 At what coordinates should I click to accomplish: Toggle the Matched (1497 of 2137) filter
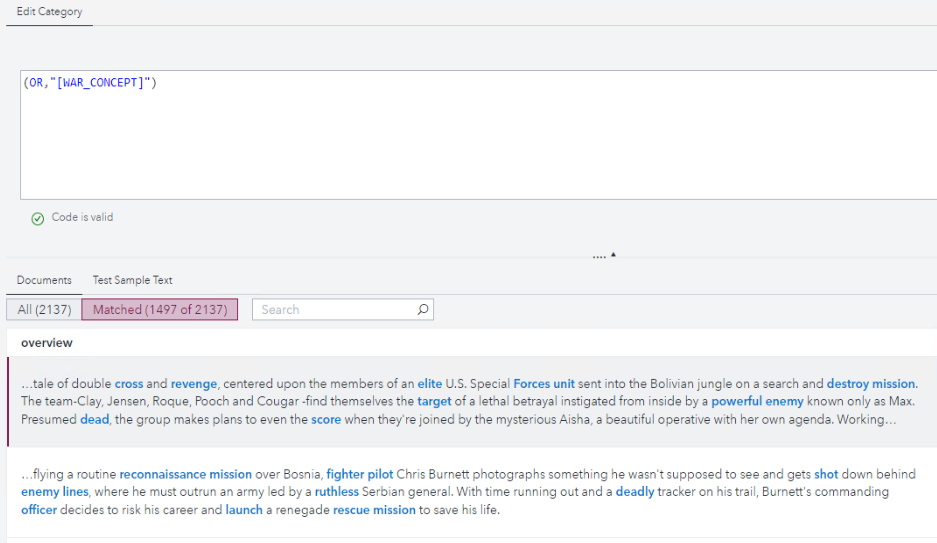click(160, 310)
